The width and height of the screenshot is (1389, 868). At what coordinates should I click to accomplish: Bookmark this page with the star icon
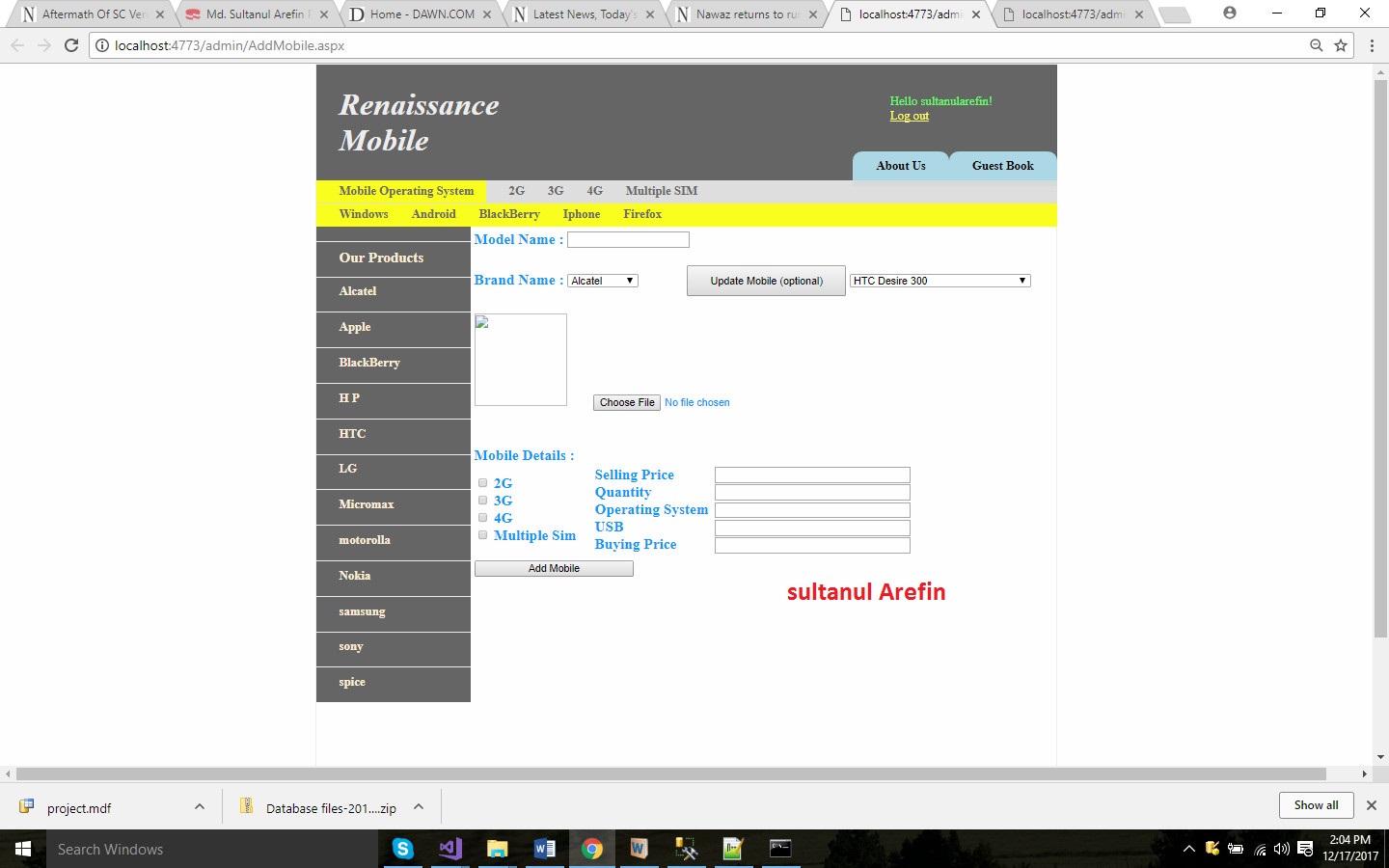pos(1341,45)
